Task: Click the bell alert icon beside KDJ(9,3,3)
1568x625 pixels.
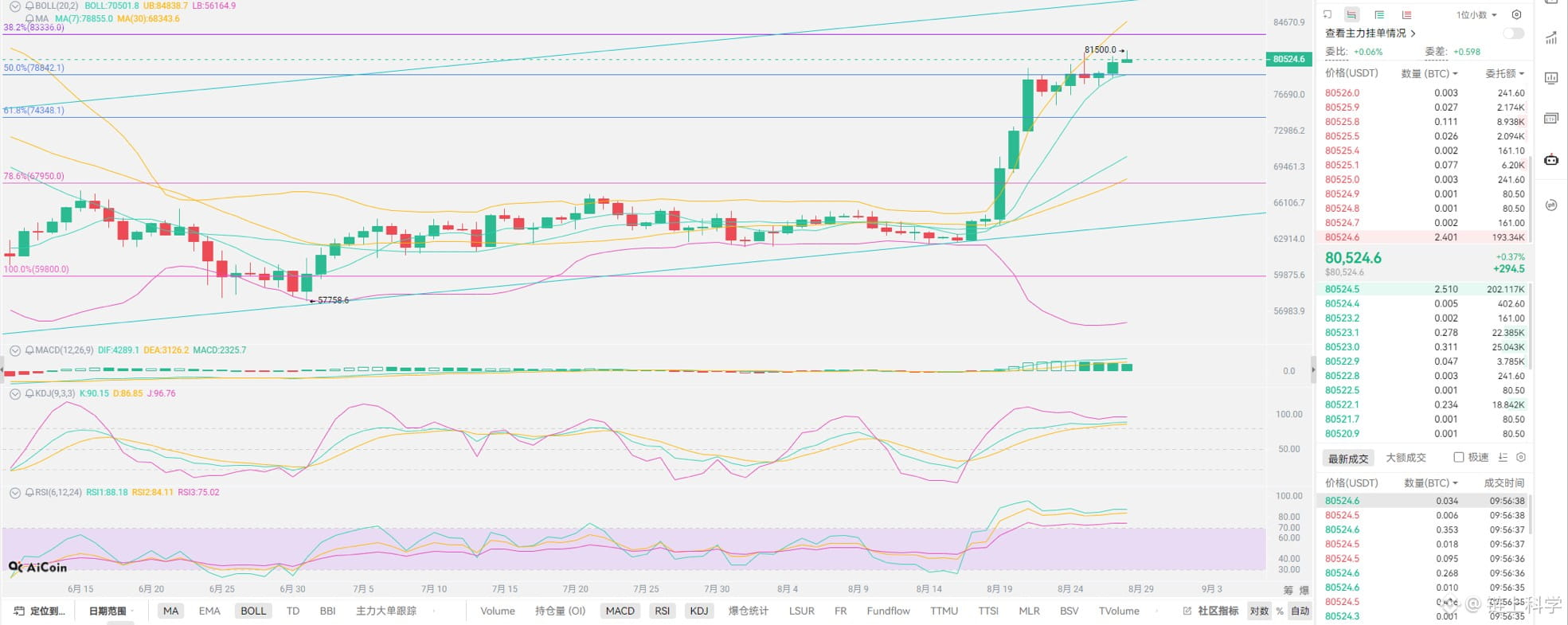Action: pyautogui.click(x=30, y=393)
